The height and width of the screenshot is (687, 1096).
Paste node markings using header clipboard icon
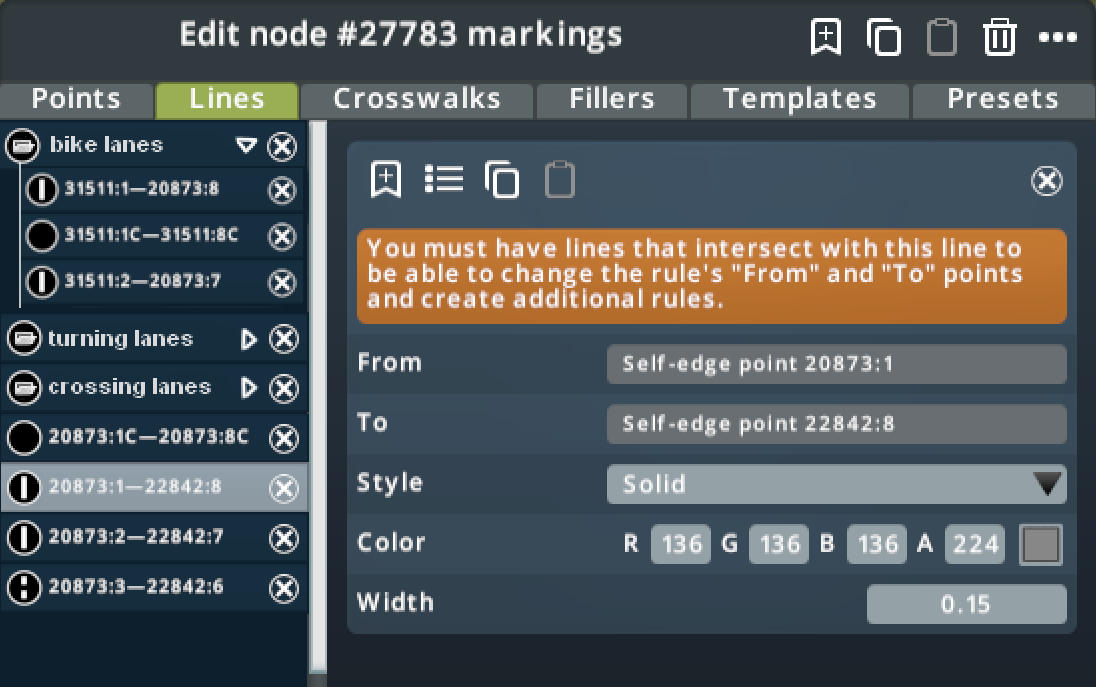click(942, 36)
